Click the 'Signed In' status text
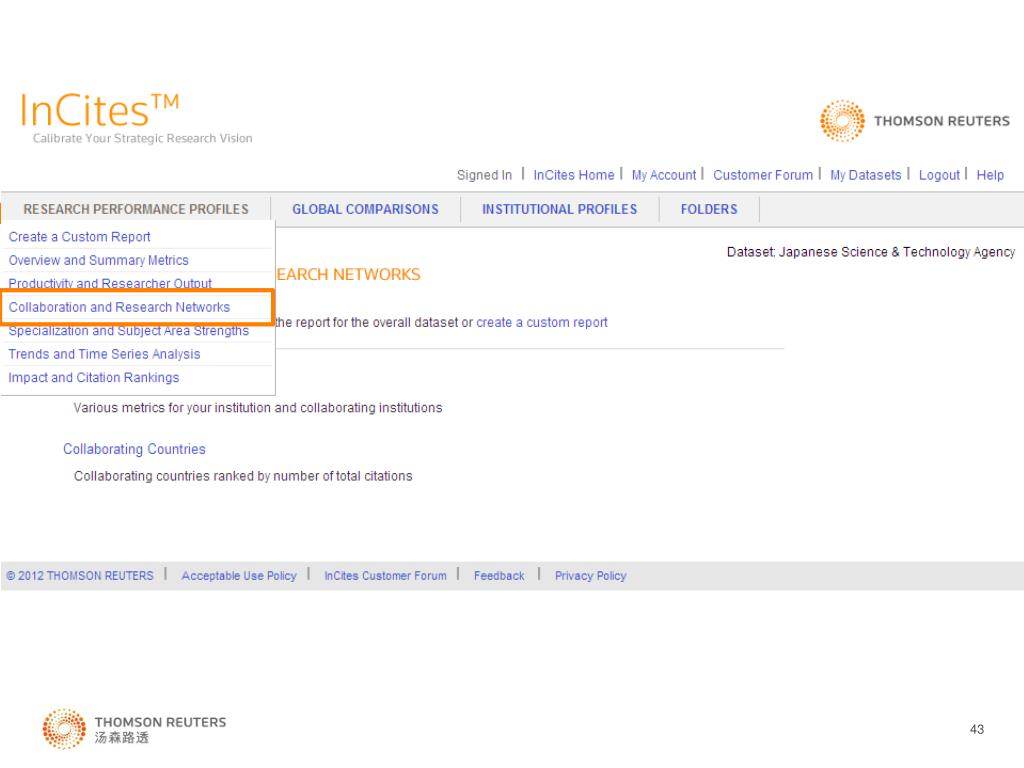The height and width of the screenshot is (768, 1024). point(485,175)
